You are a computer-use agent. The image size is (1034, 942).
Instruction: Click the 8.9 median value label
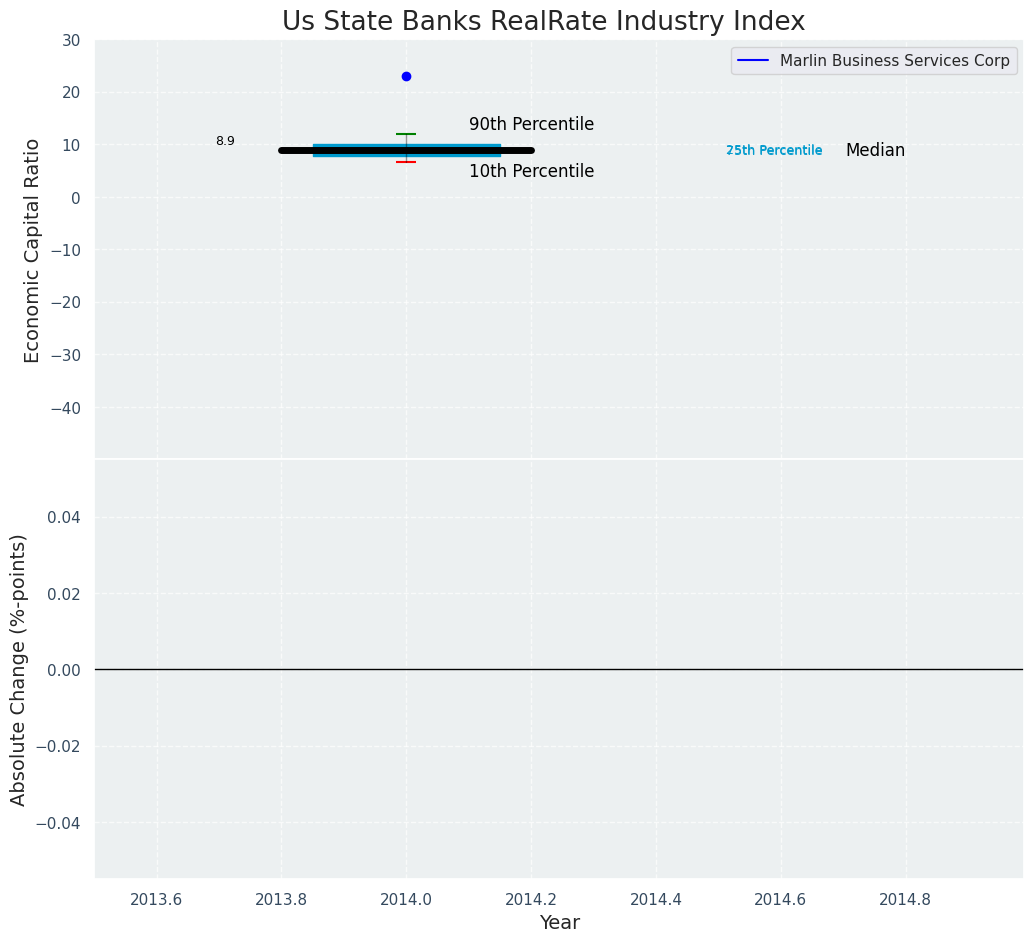click(x=225, y=142)
